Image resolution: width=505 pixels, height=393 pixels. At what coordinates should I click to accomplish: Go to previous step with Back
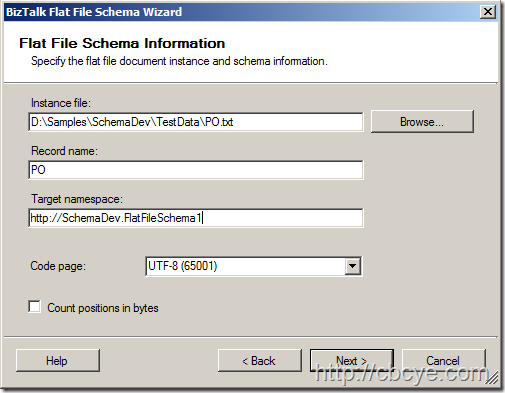point(260,361)
